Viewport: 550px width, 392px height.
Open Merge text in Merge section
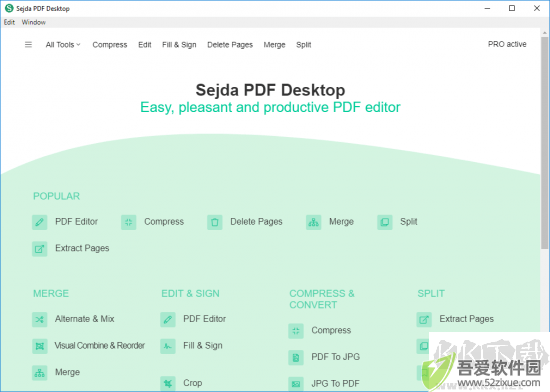pos(67,372)
